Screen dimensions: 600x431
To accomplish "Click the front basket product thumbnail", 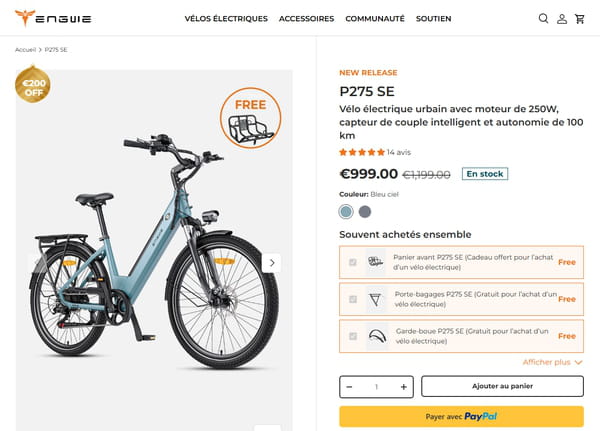I will (376, 262).
